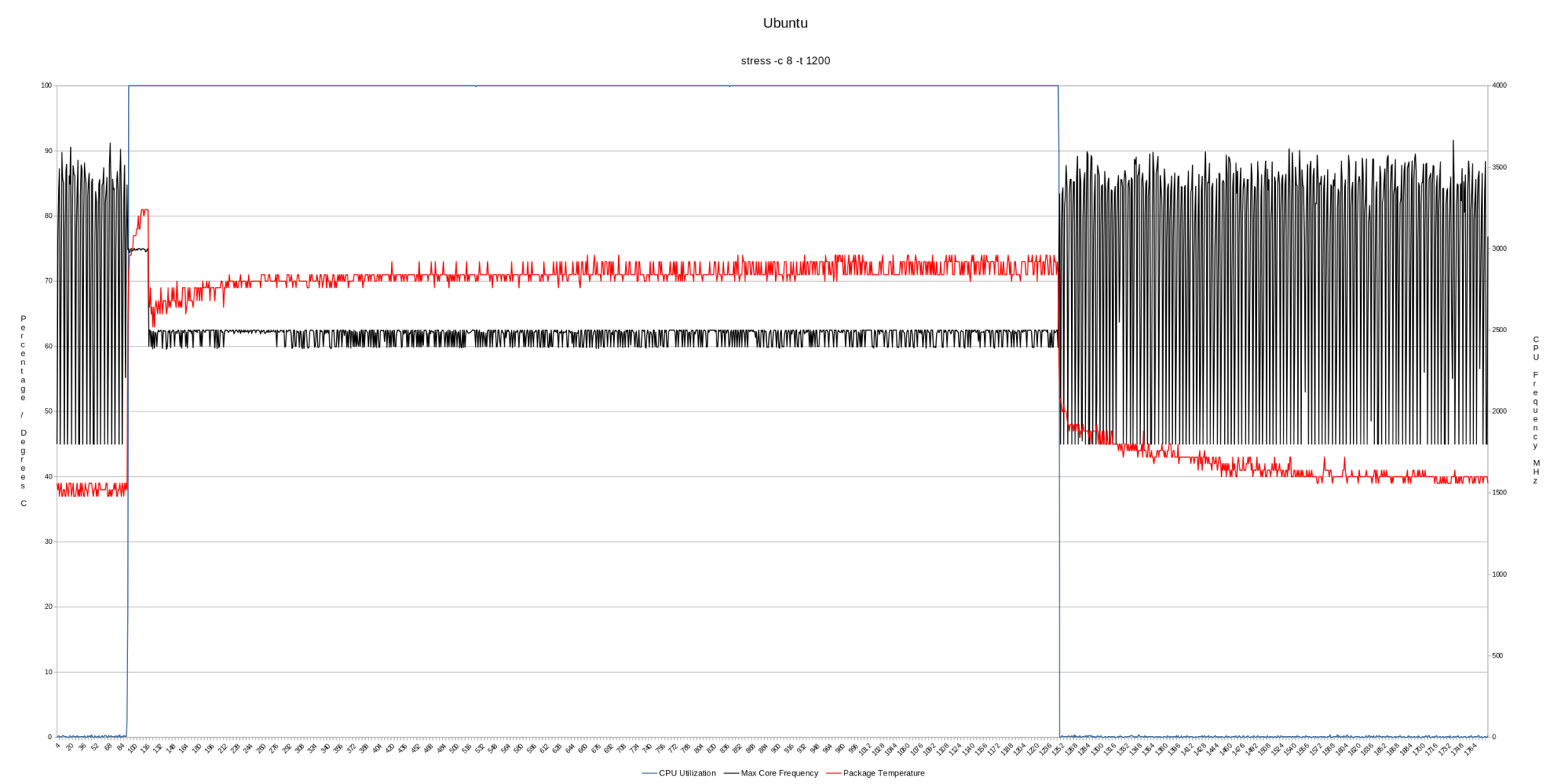Select the Max Core Frequency legend entry
The image size is (1561, 784).
[x=771, y=773]
